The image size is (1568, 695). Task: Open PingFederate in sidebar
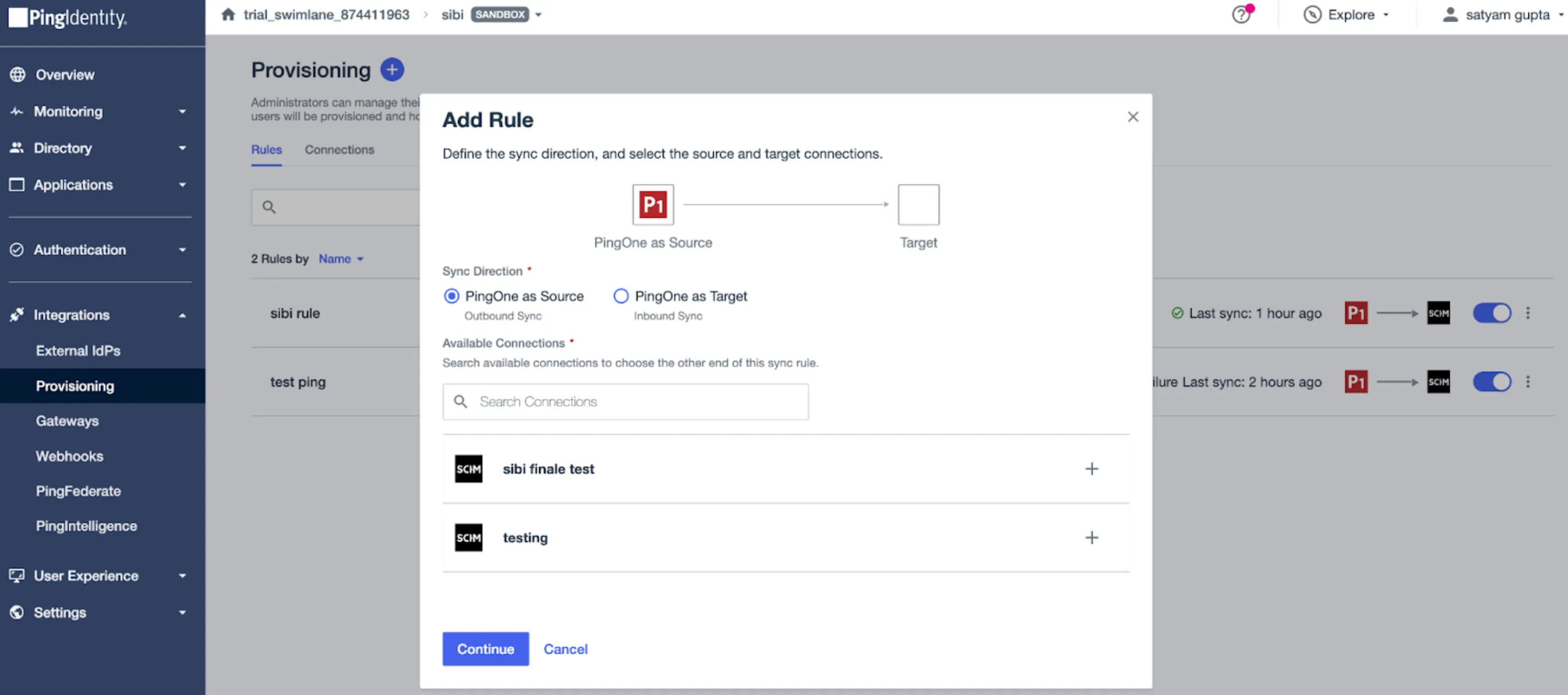[x=78, y=490]
